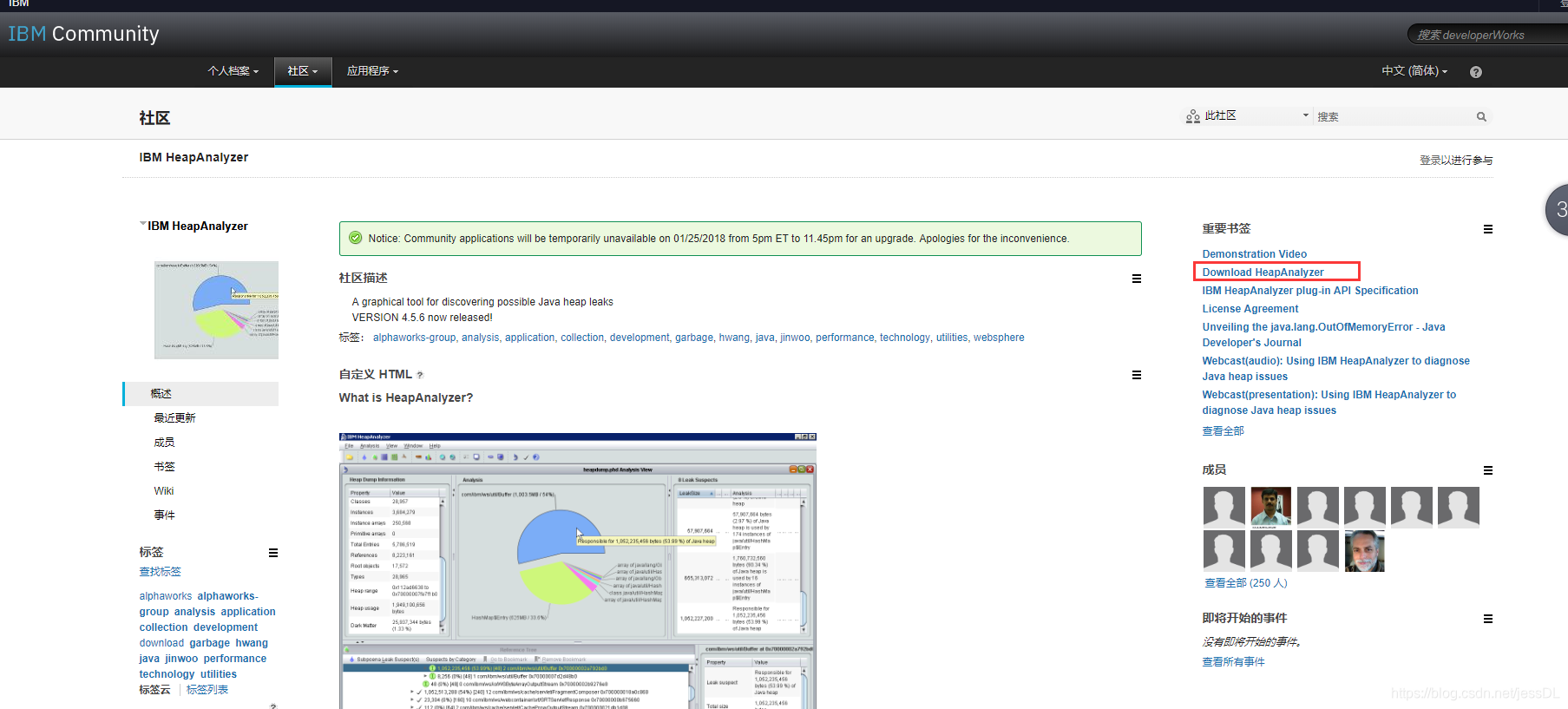The height and width of the screenshot is (709, 1568).
Task: Click the alphaworks-group tag in description
Action: point(414,338)
